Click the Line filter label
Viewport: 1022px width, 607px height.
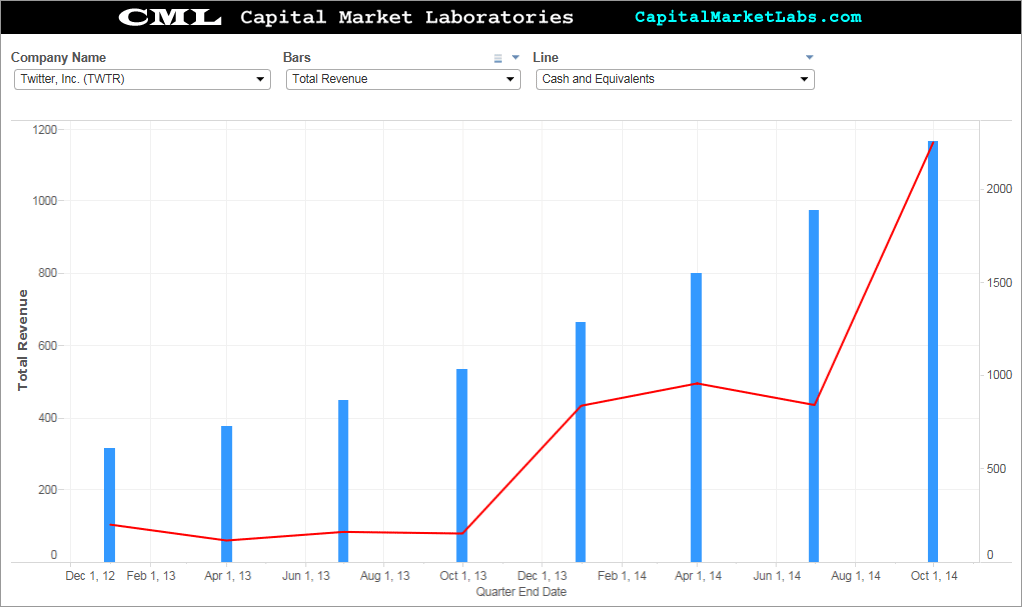click(x=546, y=57)
